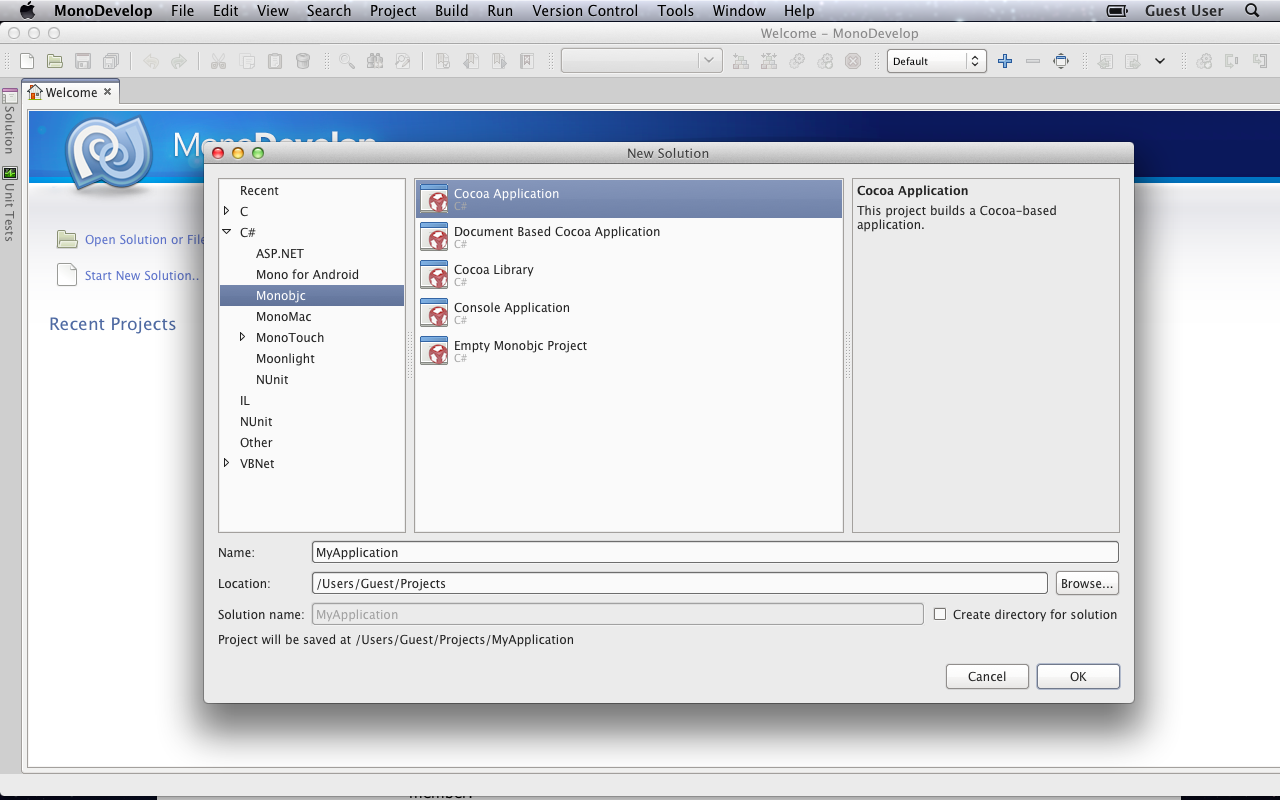
Task: Select the Cocoa Application template icon
Action: click(x=434, y=199)
